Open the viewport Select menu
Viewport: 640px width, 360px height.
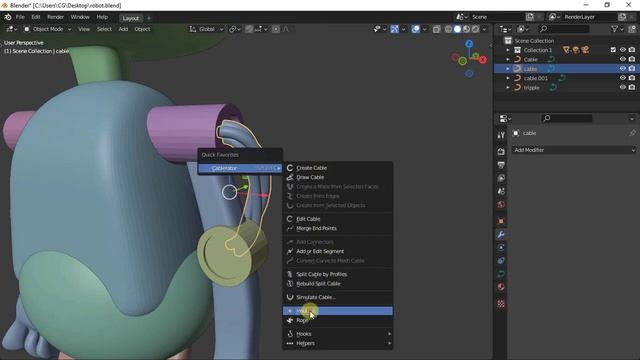104,29
